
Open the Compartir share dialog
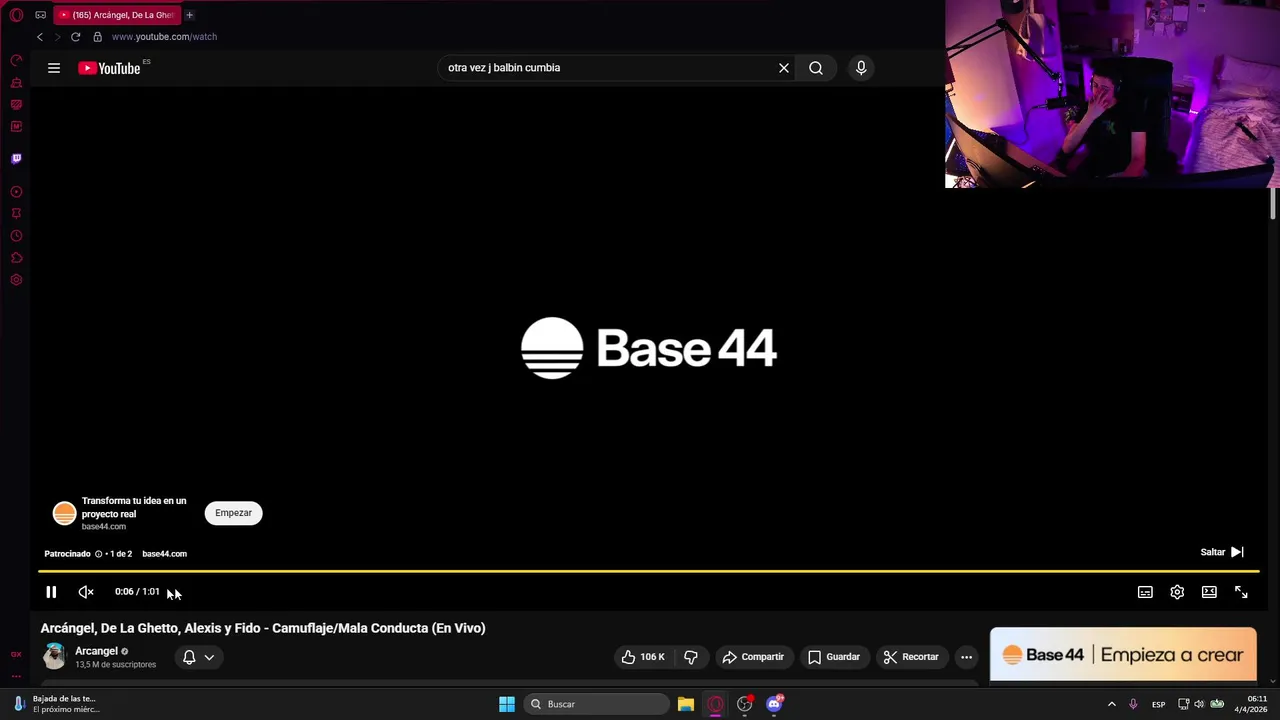tap(753, 657)
